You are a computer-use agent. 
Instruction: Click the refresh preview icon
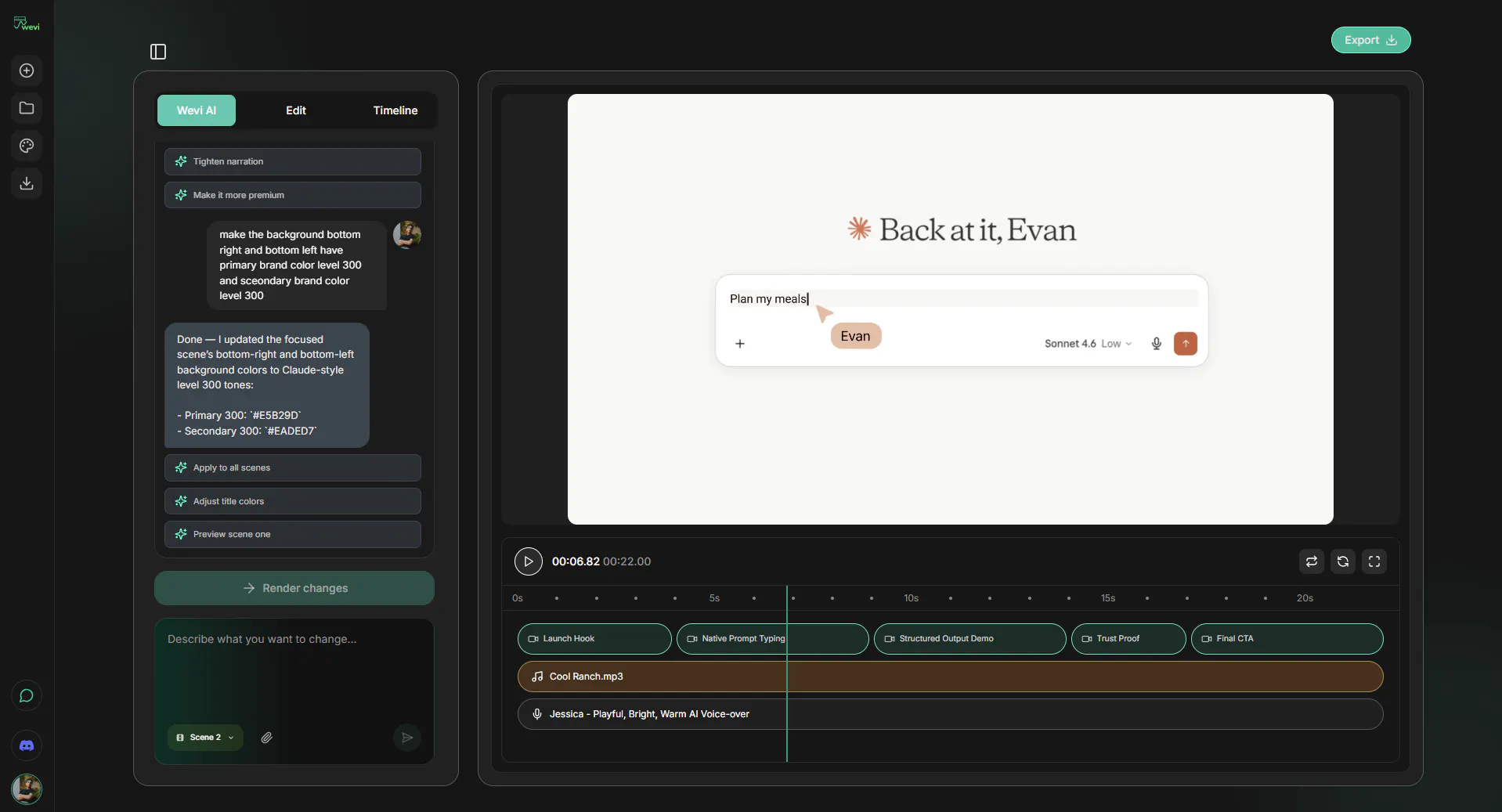(x=1343, y=561)
